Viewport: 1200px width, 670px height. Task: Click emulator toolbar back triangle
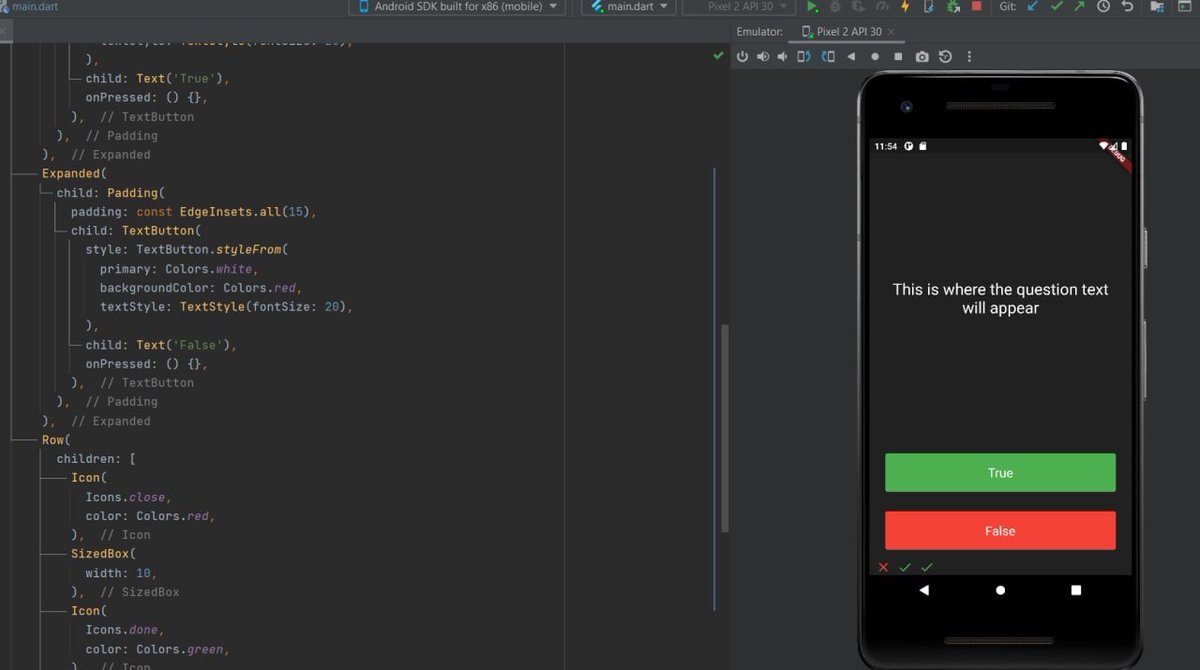click(851, 57)
